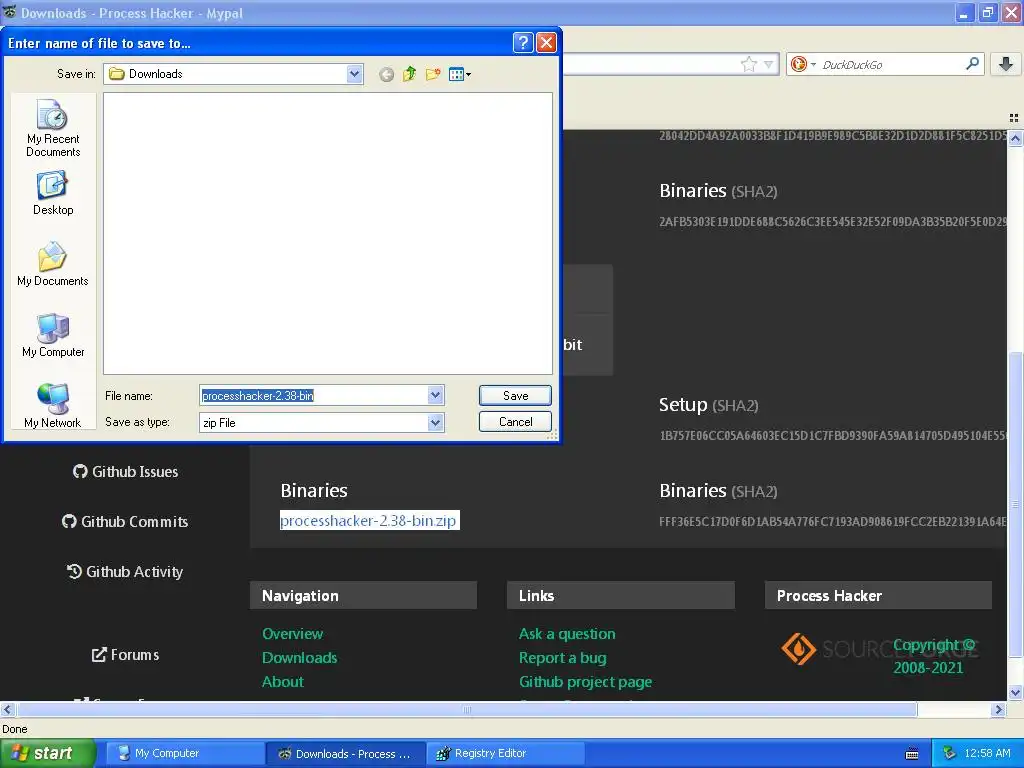Open the URL bar history dropdown arrow
This screenshot has height=768, width=1024.
[x=769, y=64]
